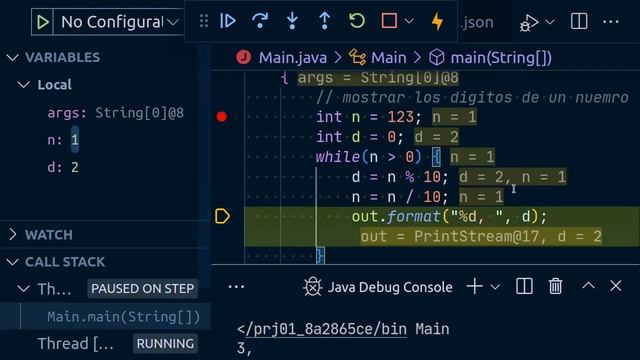Click the spanish comment line
This screenshot has width=640, height=360.
[x=472, y=98]
